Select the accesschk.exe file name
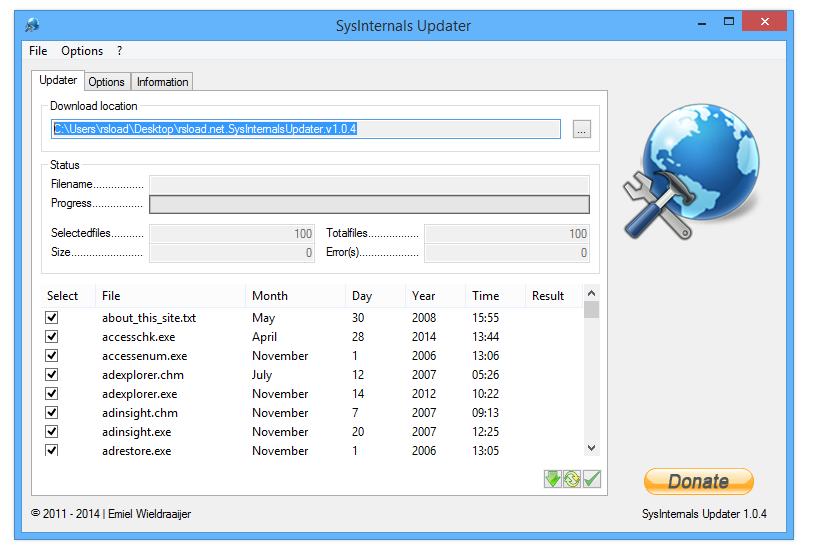The width and height of the screenshot is (824, 553). tap(138, 337)
